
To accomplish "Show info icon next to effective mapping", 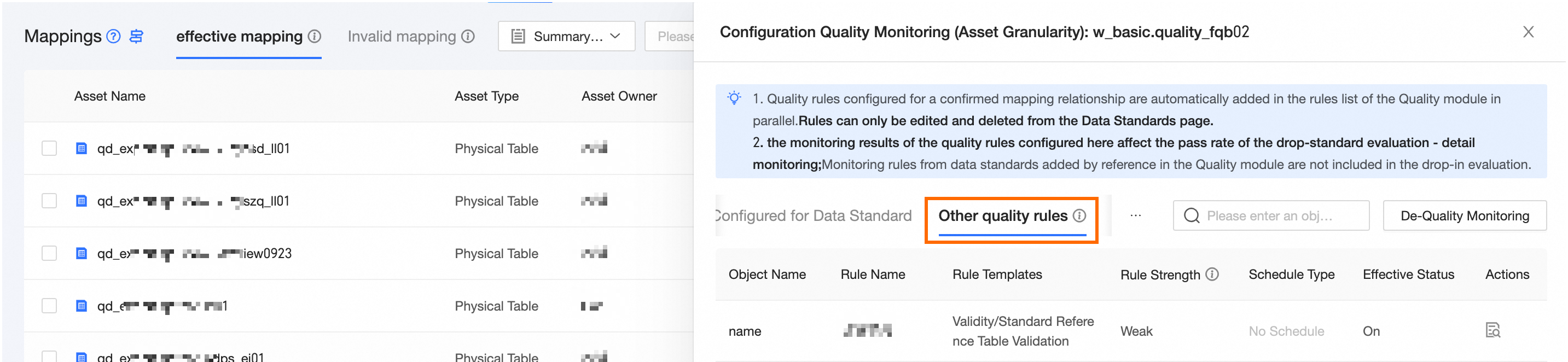I will (x=314, y=37).
